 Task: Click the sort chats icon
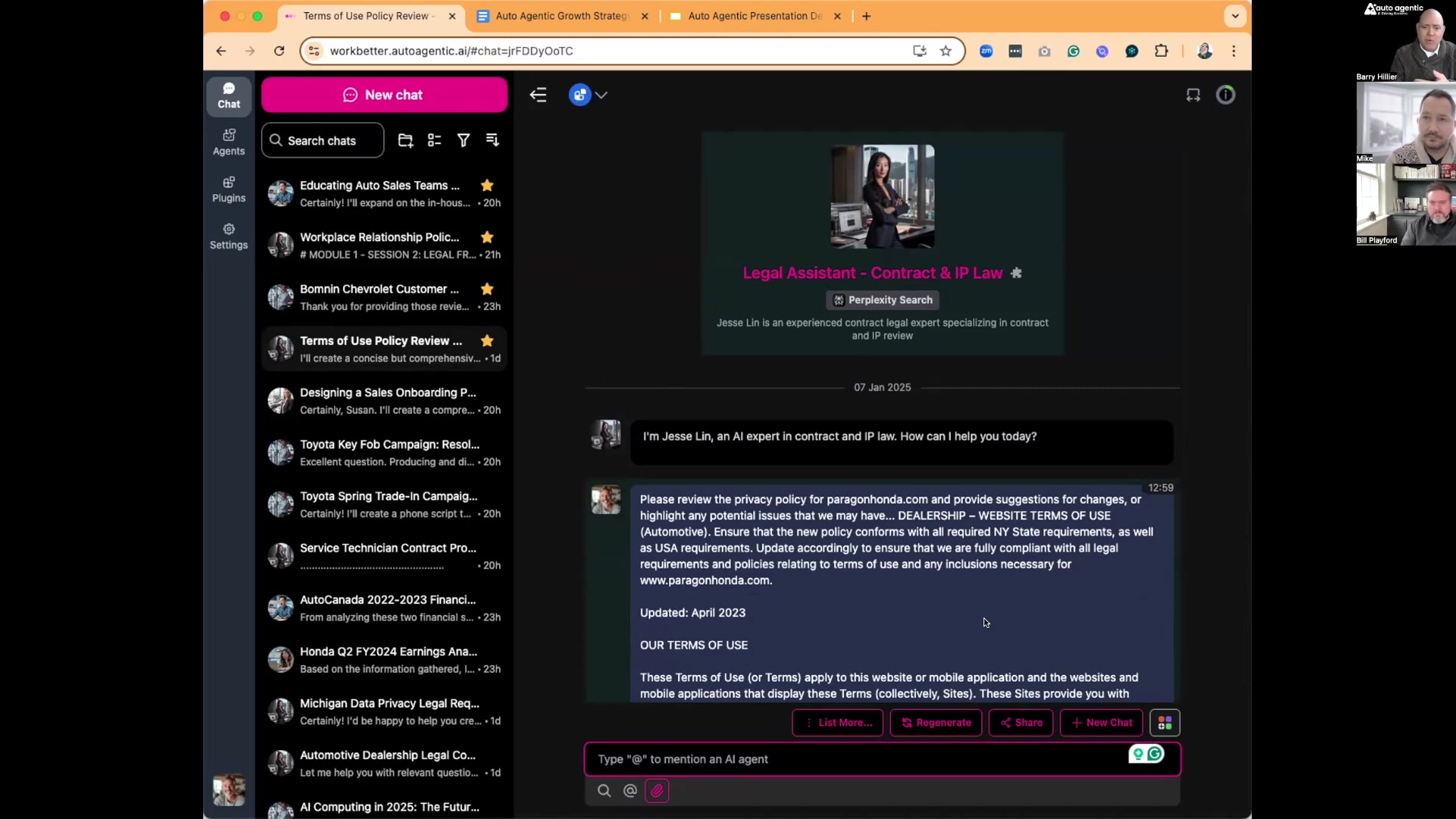(x=492, y=140)
